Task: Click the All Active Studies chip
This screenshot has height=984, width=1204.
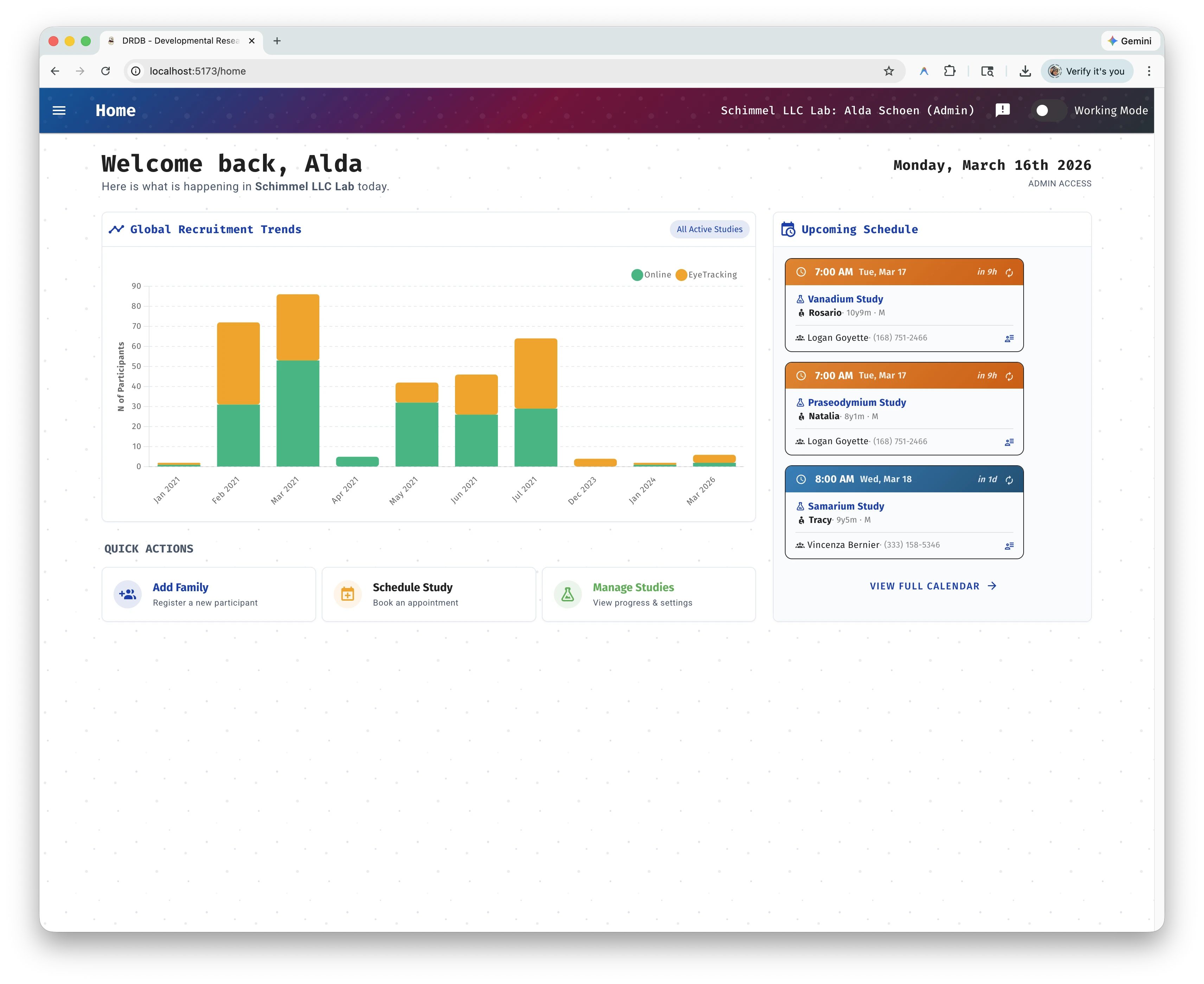Action: 709,230
